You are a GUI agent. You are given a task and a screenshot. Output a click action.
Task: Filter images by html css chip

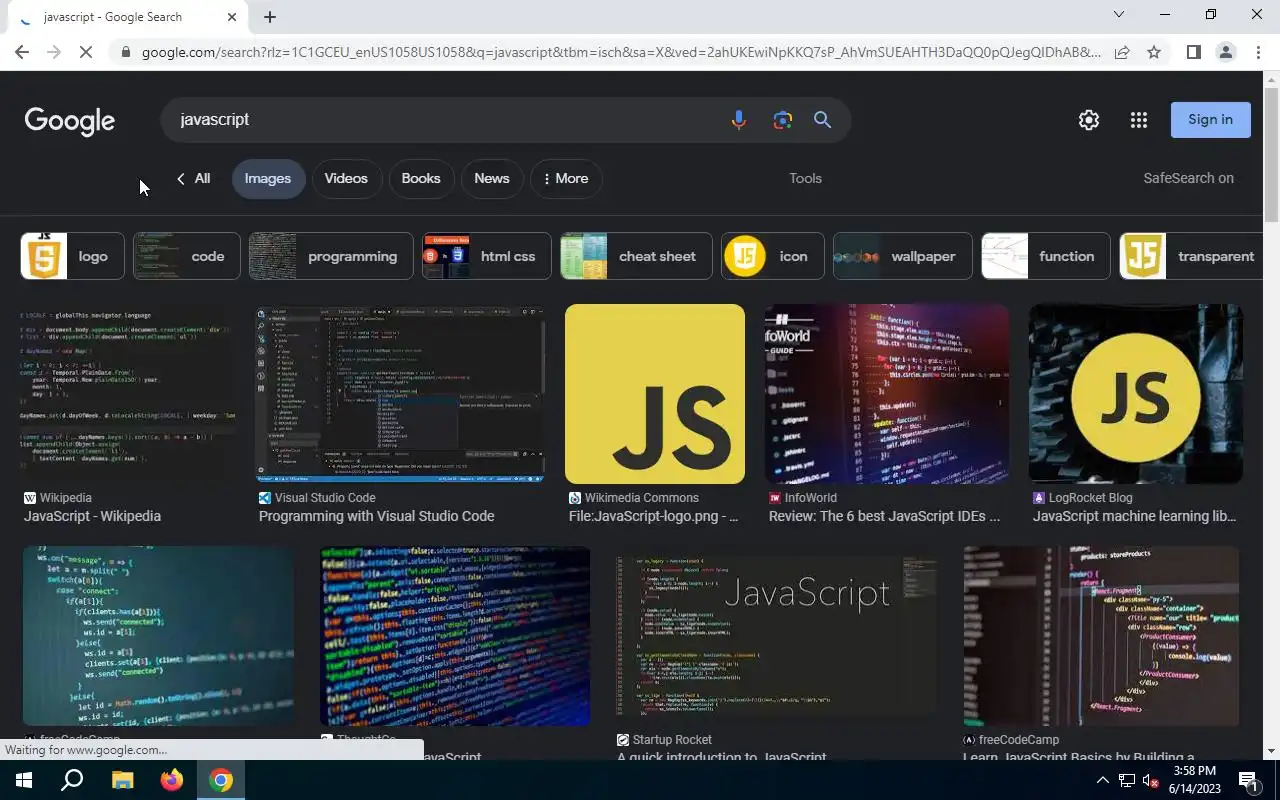click(487, 256)
